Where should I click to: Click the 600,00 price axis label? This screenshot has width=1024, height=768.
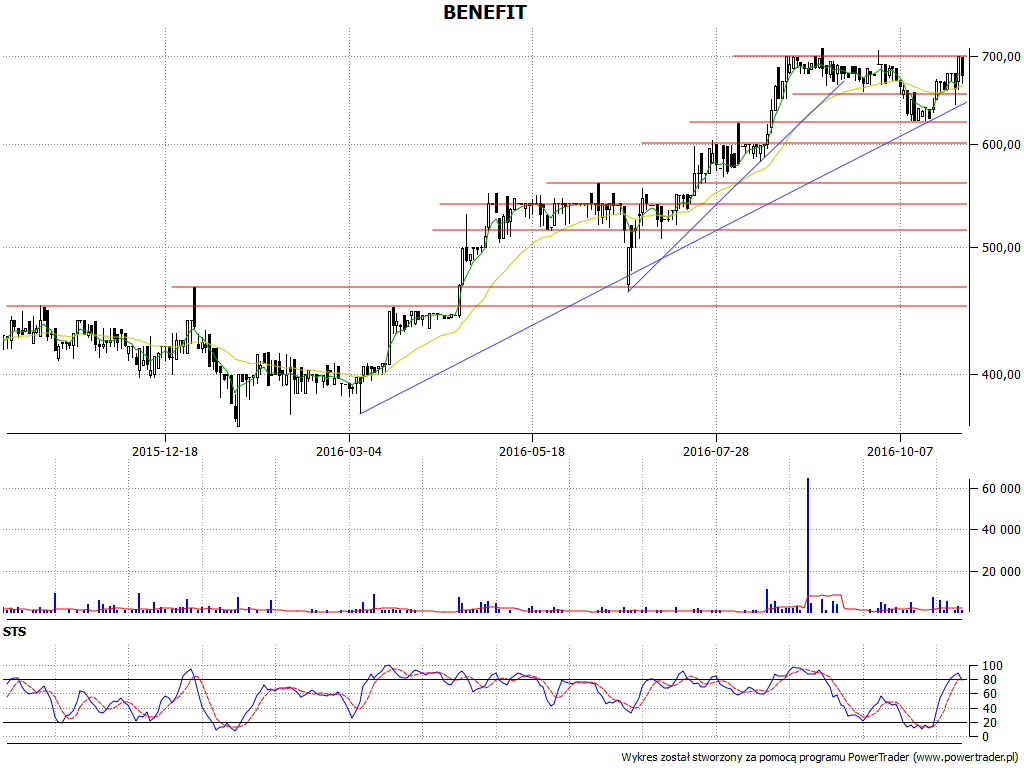(x=999, y=144)
